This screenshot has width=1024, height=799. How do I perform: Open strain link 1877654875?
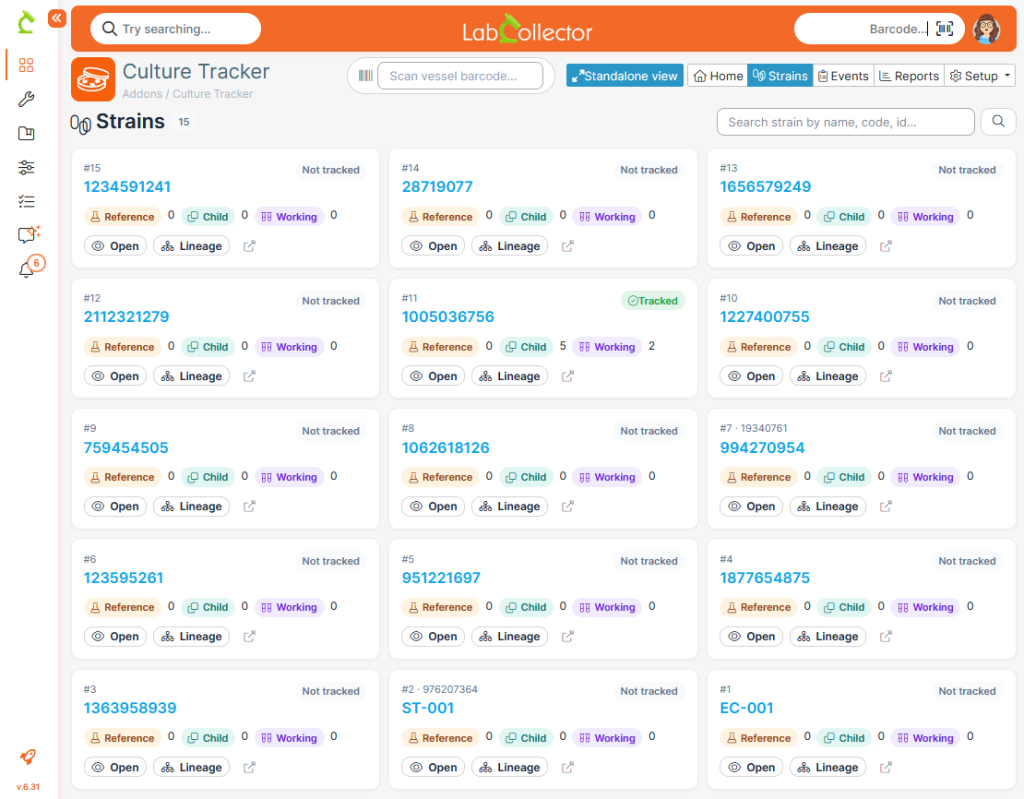point(765,578)
